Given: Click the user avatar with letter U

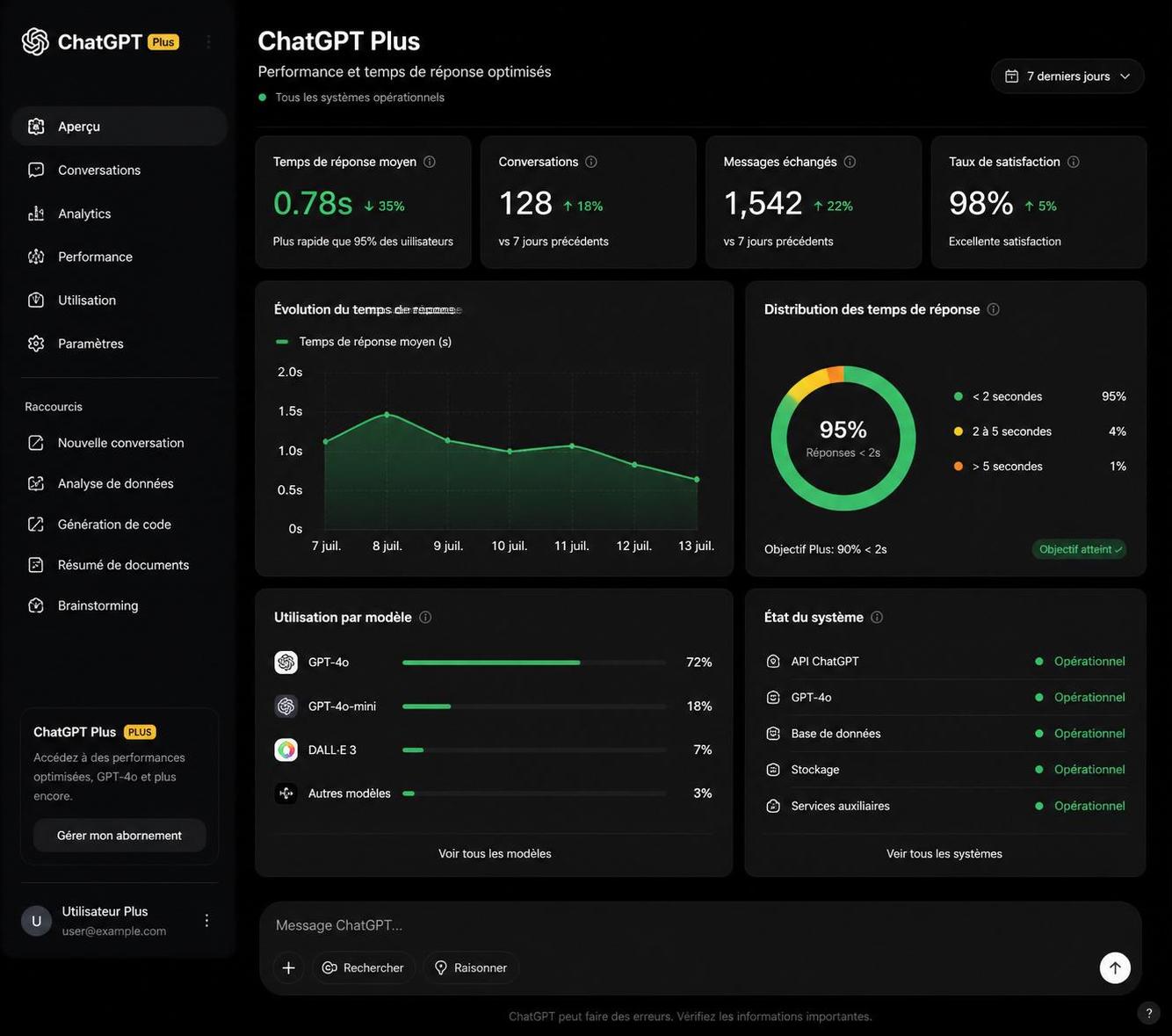Looking at the screenshot, I should click(x=36, y=921).
